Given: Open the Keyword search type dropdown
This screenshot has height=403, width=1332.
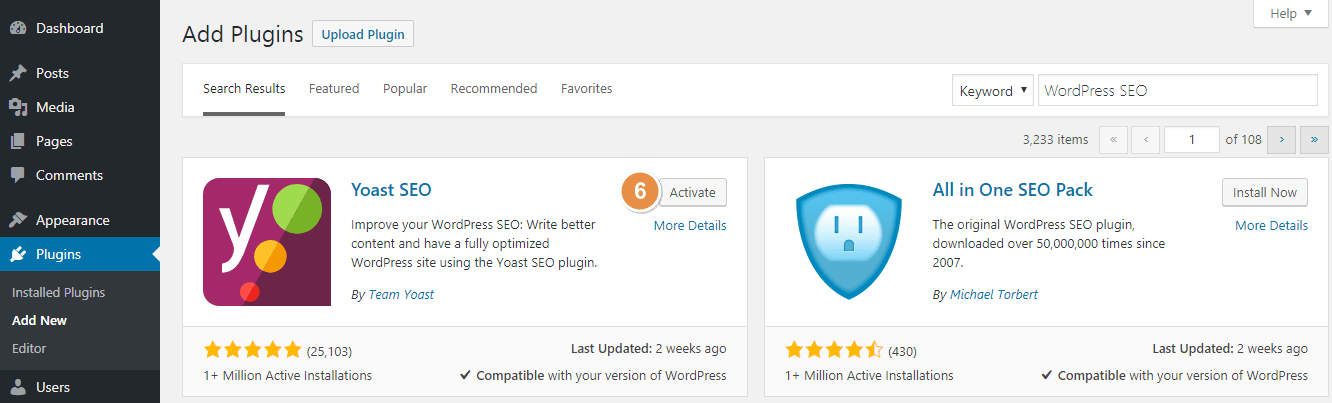Looking at the screenshot, I should [x=992, y=90].
